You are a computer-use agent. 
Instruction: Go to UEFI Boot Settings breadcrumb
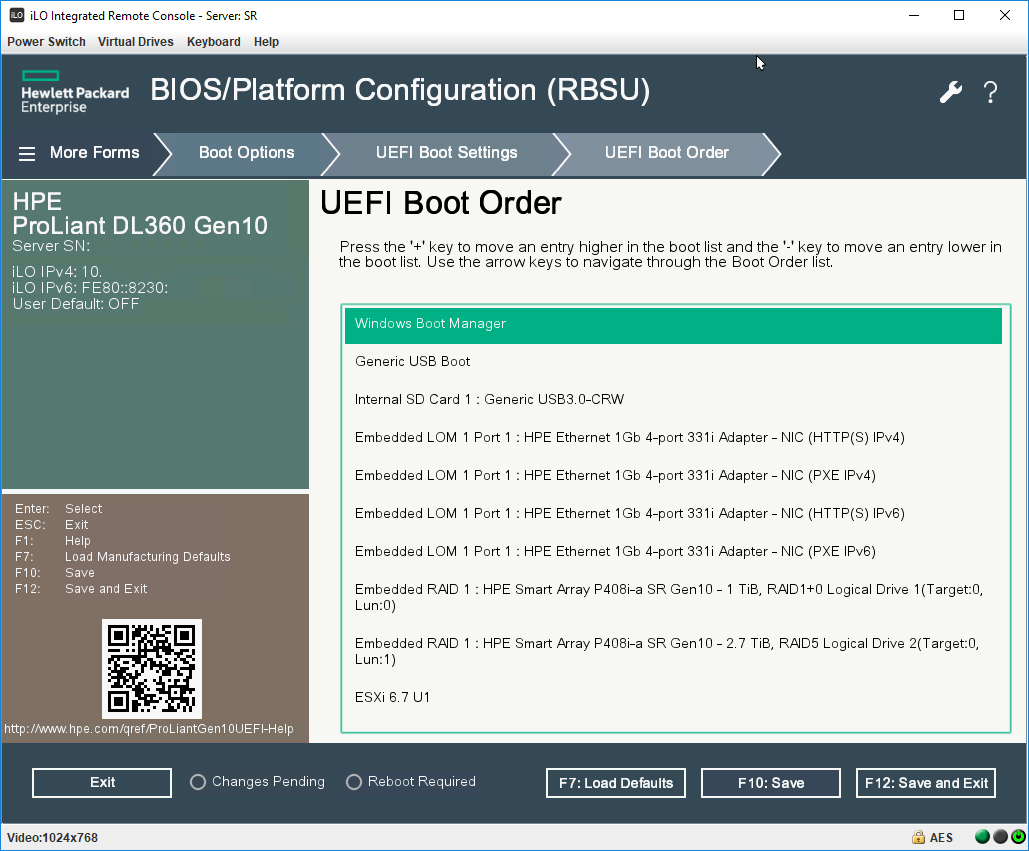(x=446, y=153)
